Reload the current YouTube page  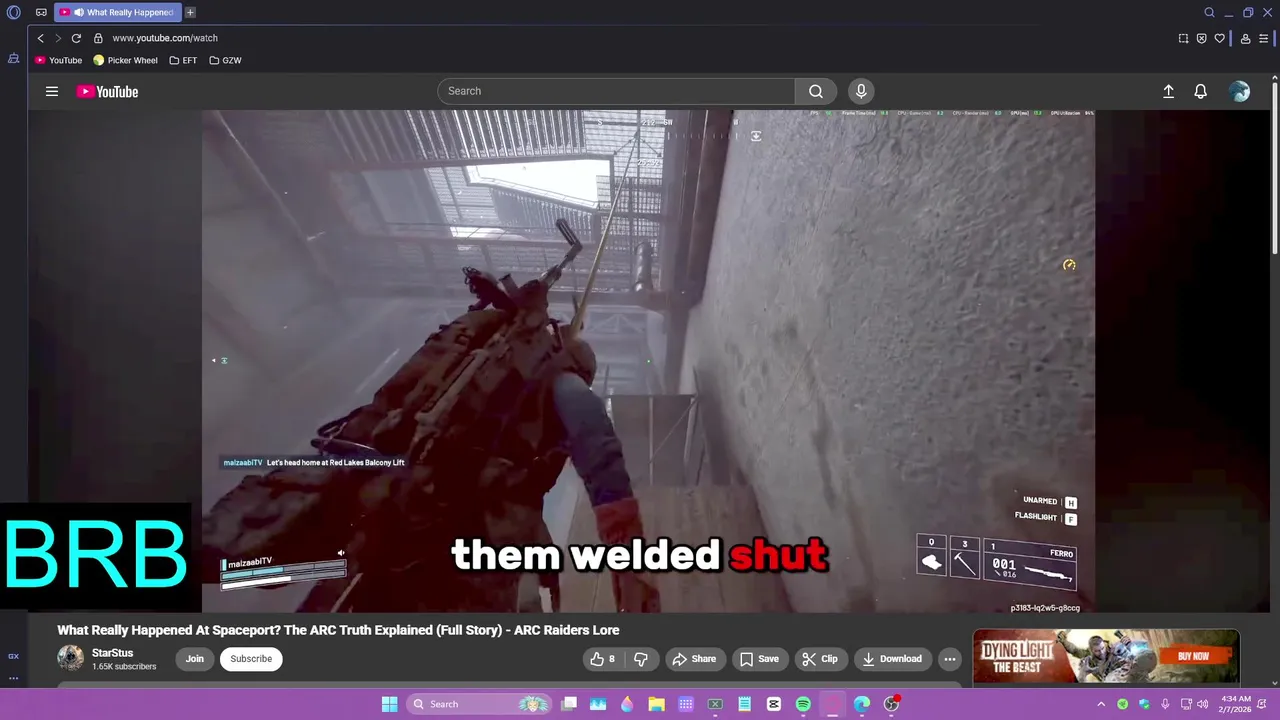tap(76, 38)
